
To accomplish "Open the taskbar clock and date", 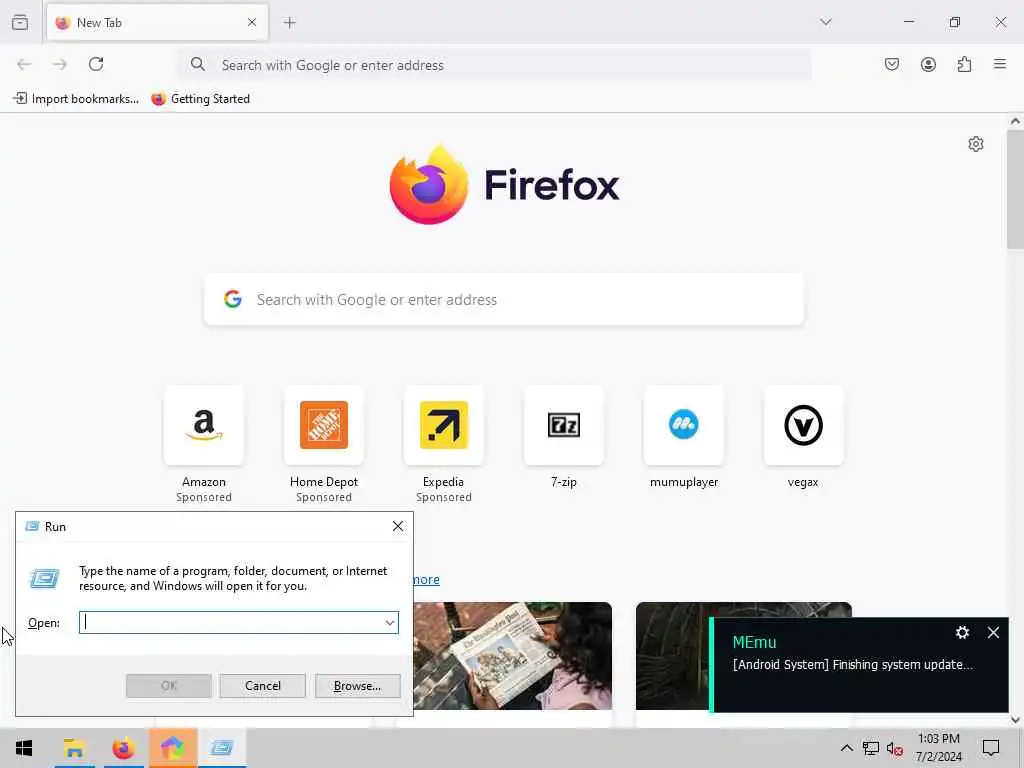I will (938, 748).
